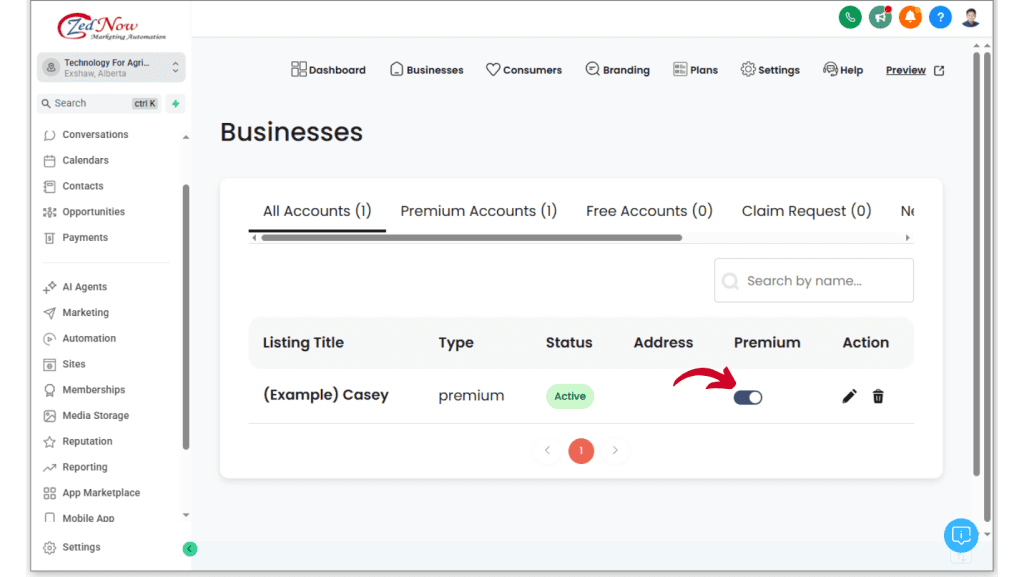Open the Calendars section from the sidebar

49,160
